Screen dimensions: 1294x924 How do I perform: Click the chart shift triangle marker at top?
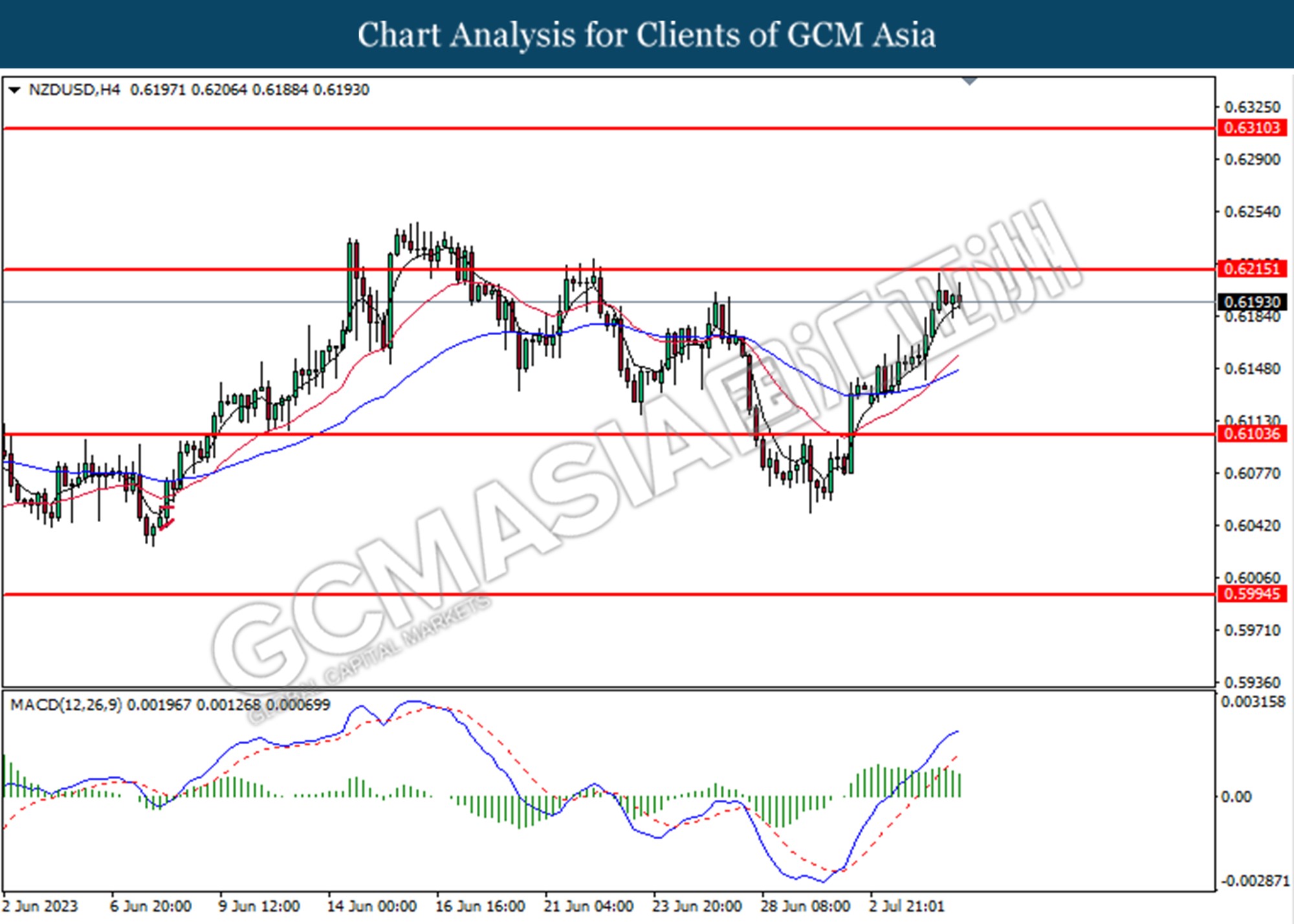click(x=969, y=82)
